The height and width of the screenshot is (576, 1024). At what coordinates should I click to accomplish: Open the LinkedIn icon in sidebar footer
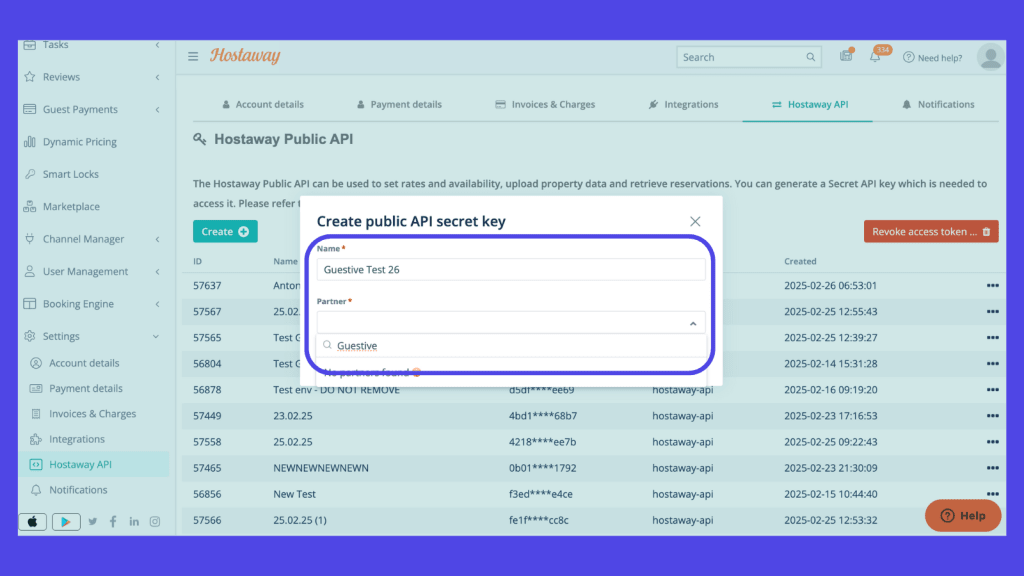134,522
